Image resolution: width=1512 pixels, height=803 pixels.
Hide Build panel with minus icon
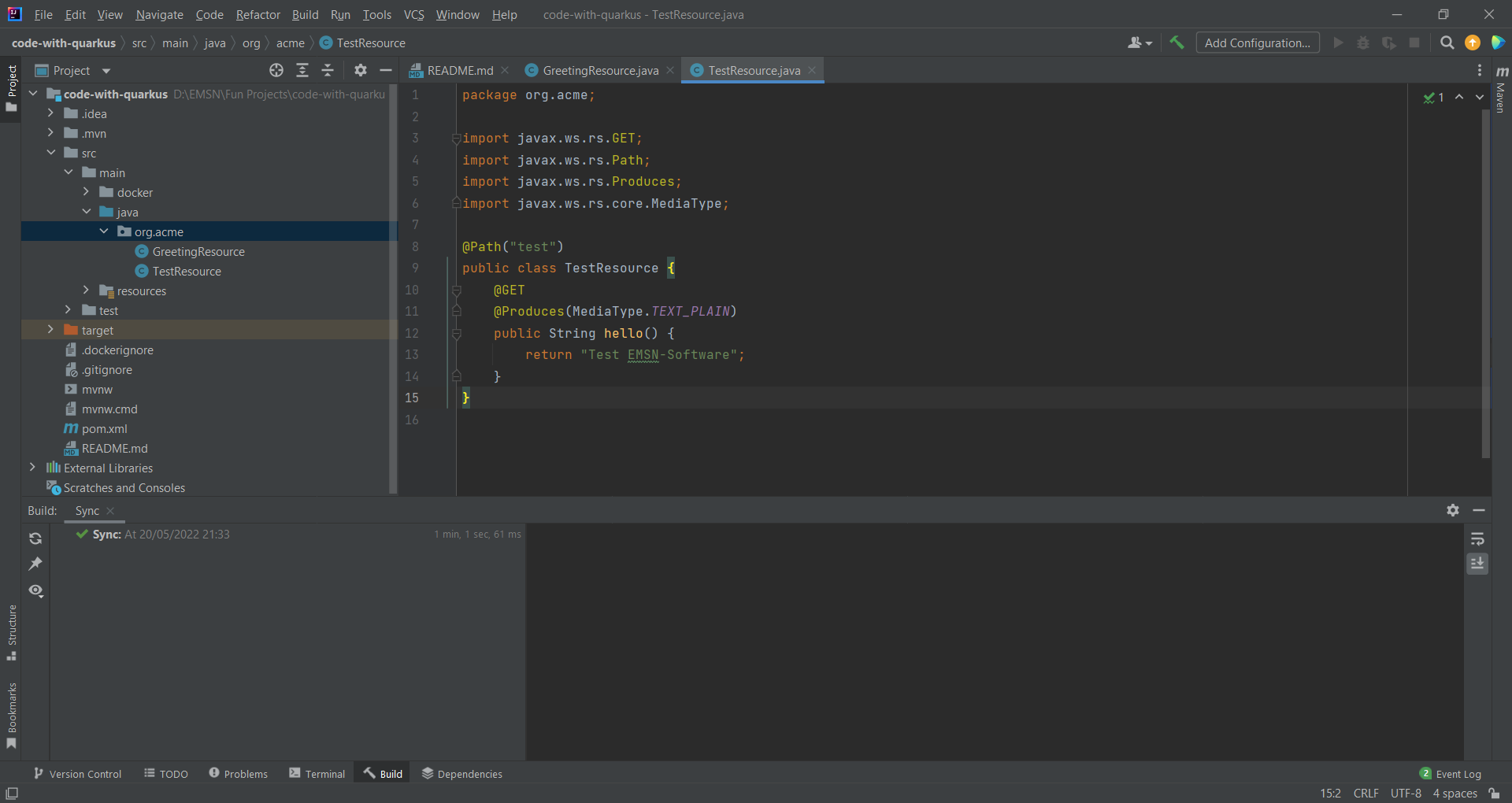click(x=1479, y=510)
